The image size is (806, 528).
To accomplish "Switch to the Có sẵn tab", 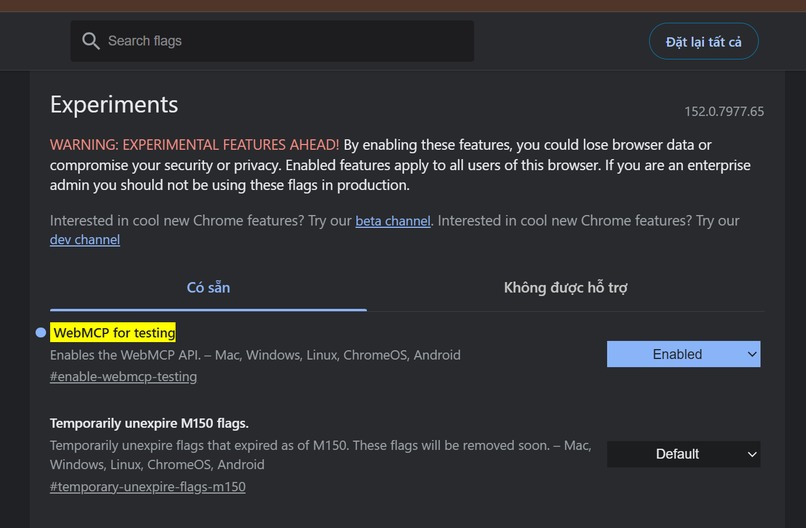I will pos(208,288).
